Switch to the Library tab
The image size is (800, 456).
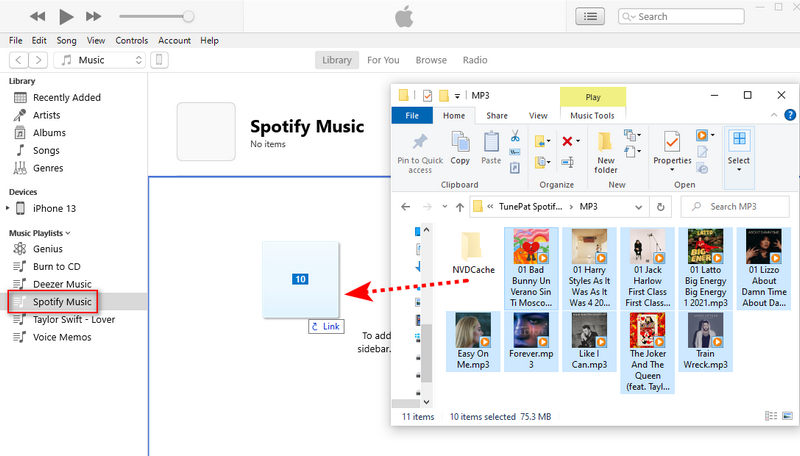click(337, 60)
